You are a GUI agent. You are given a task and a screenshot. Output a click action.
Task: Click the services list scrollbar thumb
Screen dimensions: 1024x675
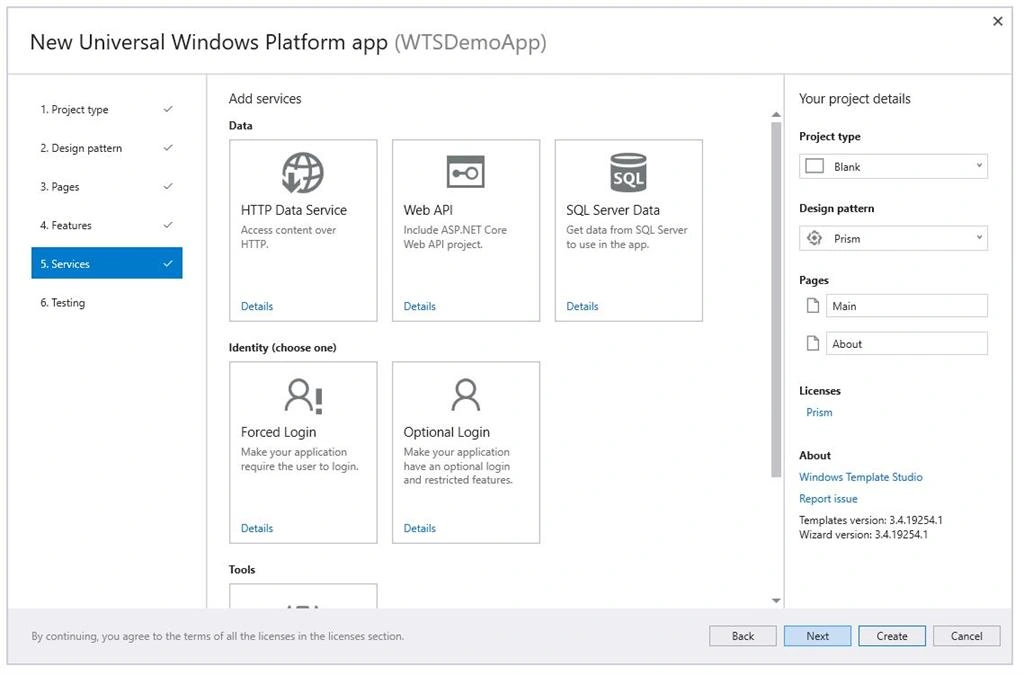(776, 300)
